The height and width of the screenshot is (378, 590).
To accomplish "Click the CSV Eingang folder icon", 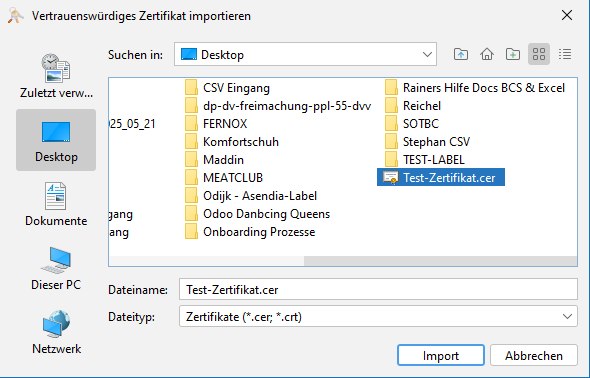I will click(191, 88).
